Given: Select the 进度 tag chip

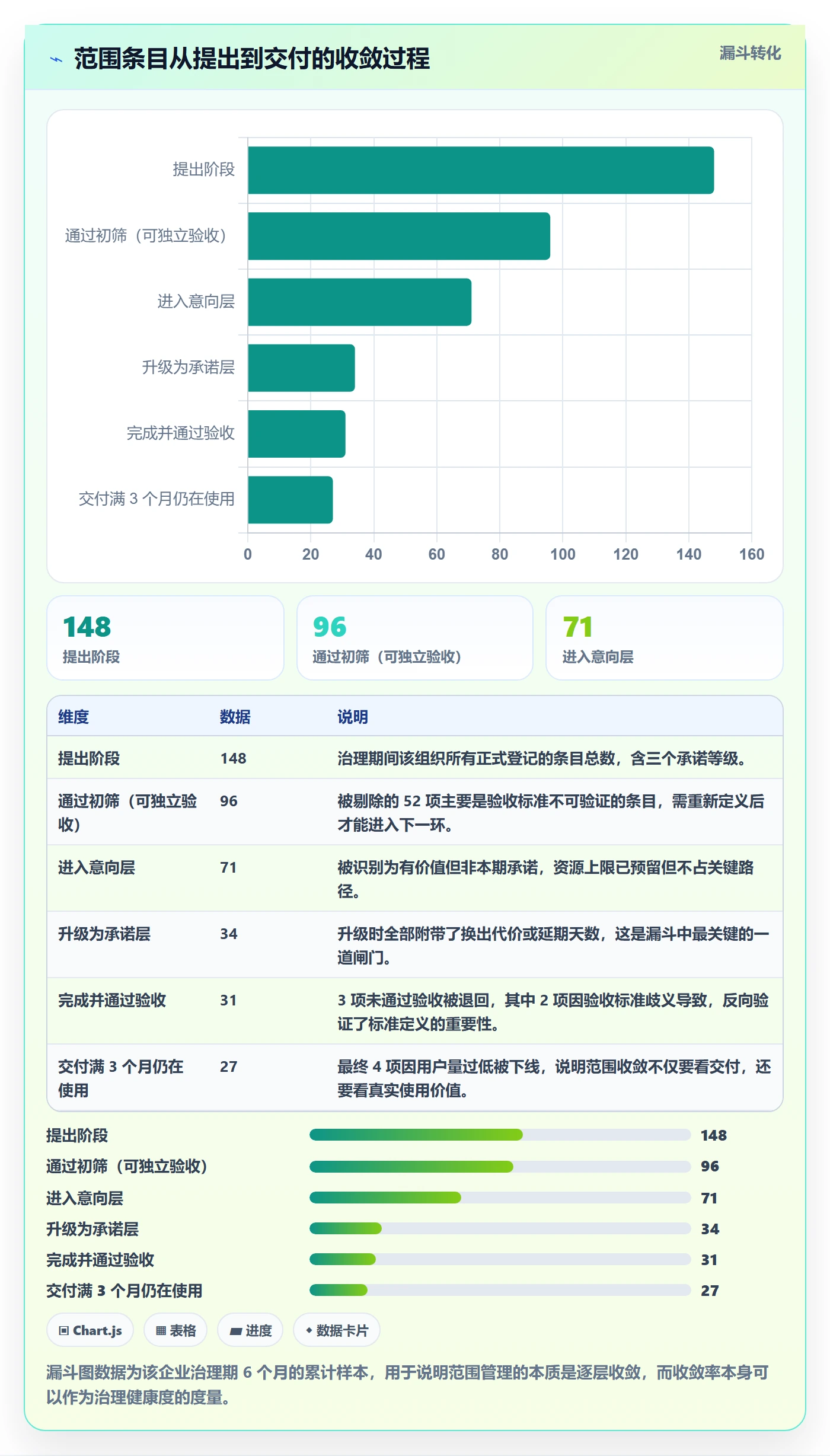Looking at the screenshot, I should click(x=250, y=1330).
